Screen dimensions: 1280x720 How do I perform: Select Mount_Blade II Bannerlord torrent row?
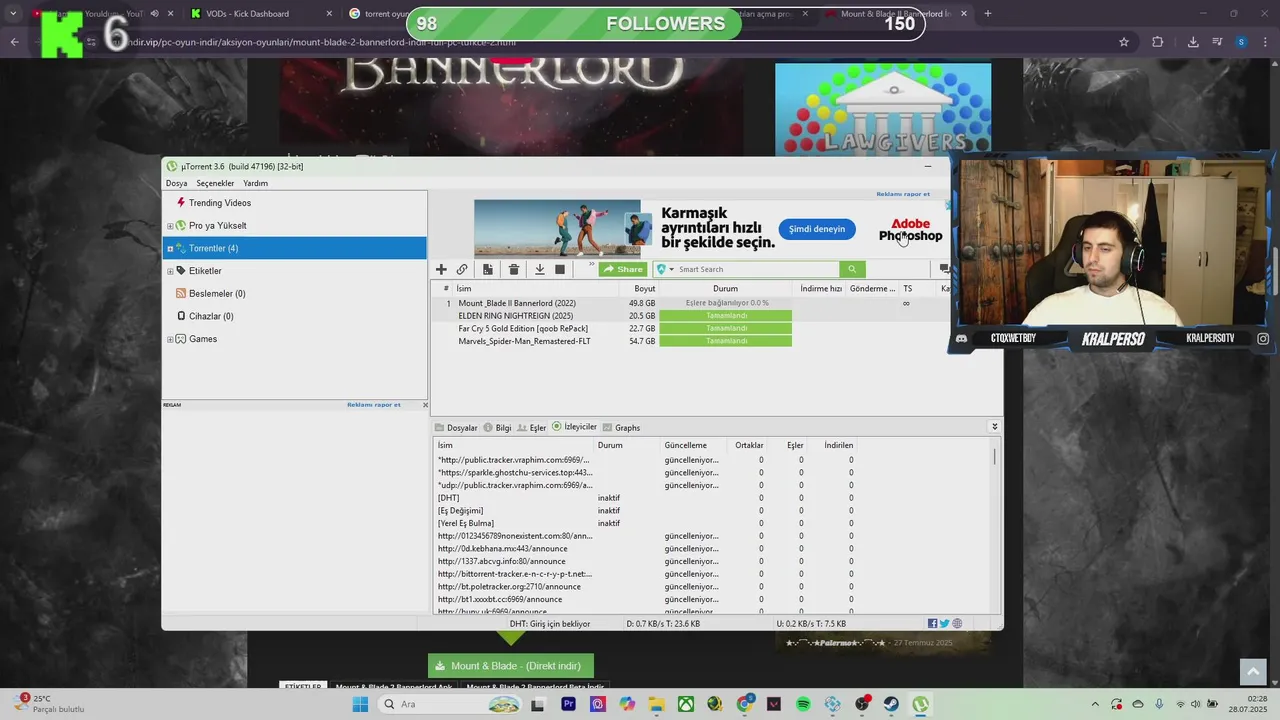pos(690,303)
